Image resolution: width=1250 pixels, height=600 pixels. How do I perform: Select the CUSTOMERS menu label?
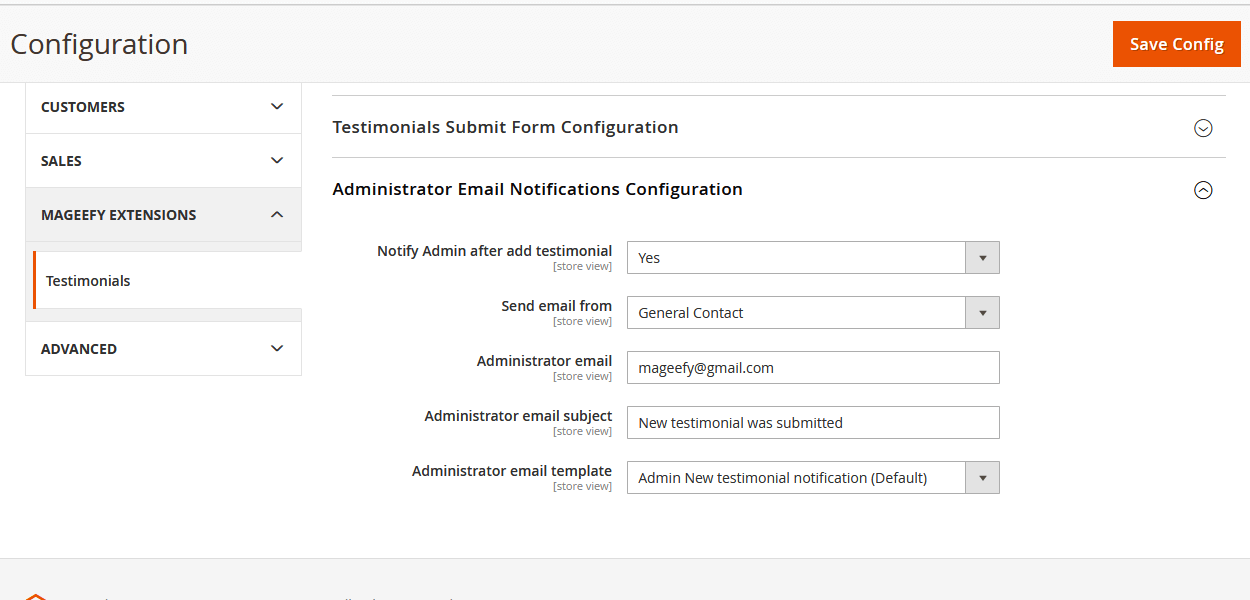tap(83, 107)
